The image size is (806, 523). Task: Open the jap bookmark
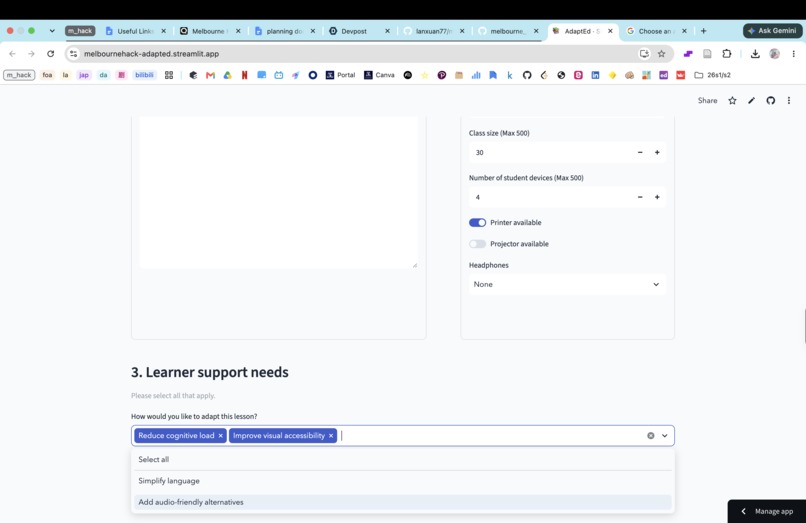[x=84, y=75]
